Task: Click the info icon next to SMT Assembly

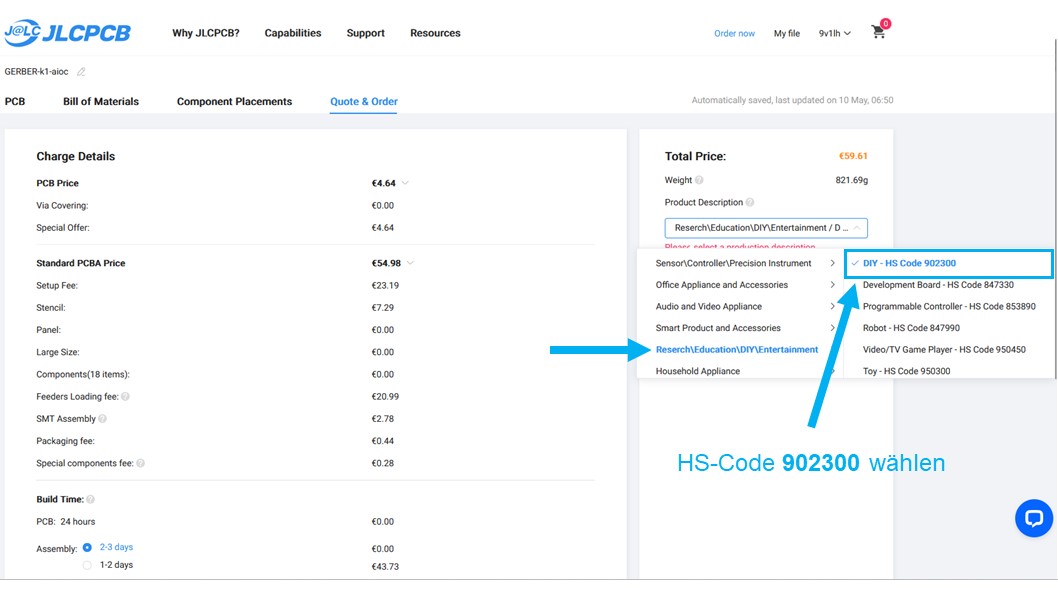Action: point(103,419)
